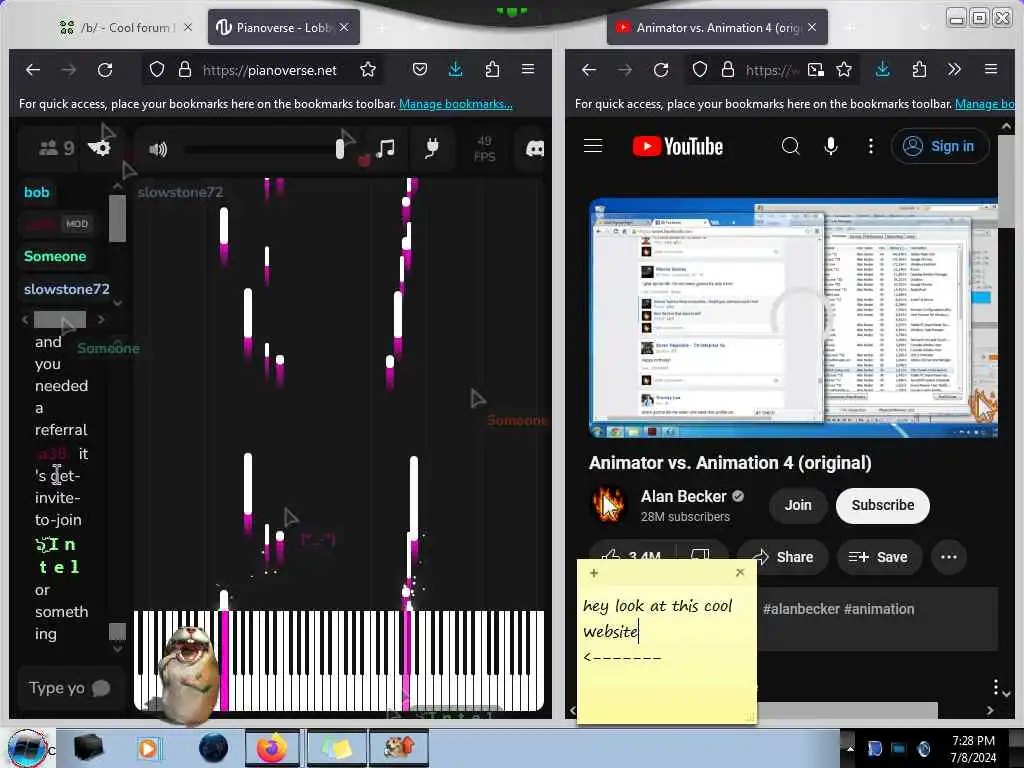The height and width of the screenshot is (768, 1024).
Task: Mute Pianoverse with the speaker icon
Action: coord(157,150)
